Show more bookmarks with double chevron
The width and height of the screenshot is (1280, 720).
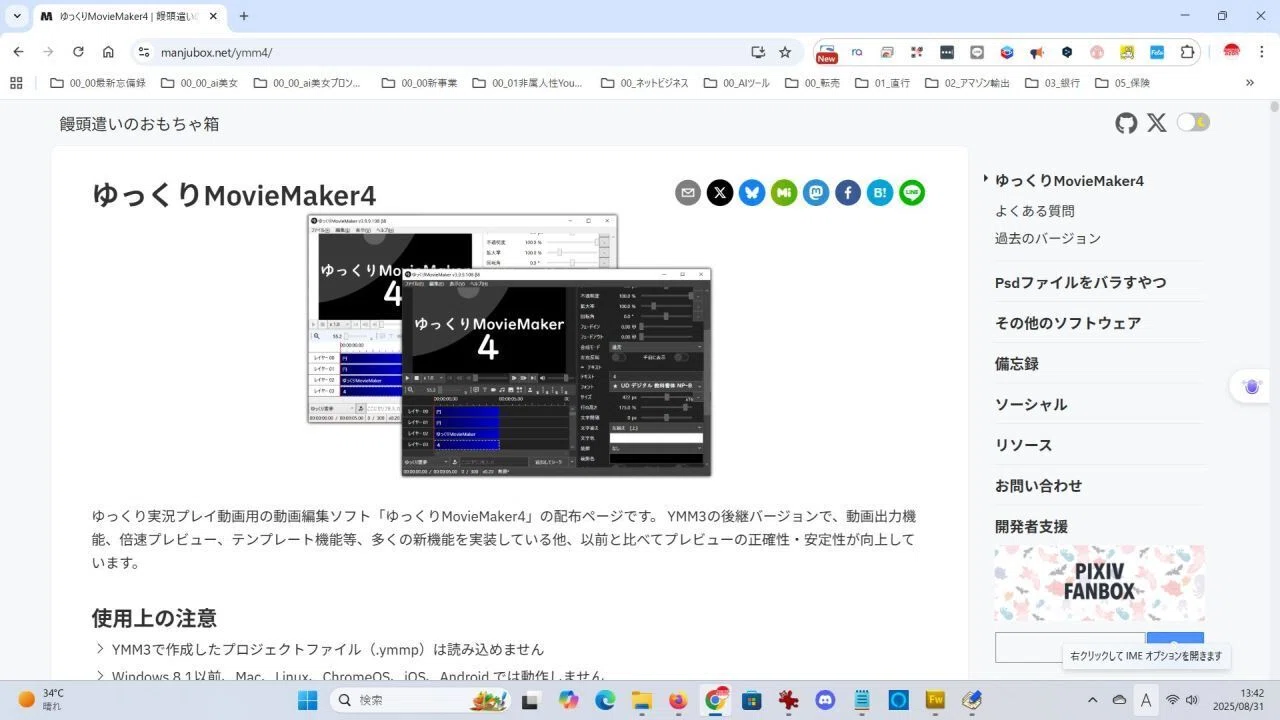1250,83
